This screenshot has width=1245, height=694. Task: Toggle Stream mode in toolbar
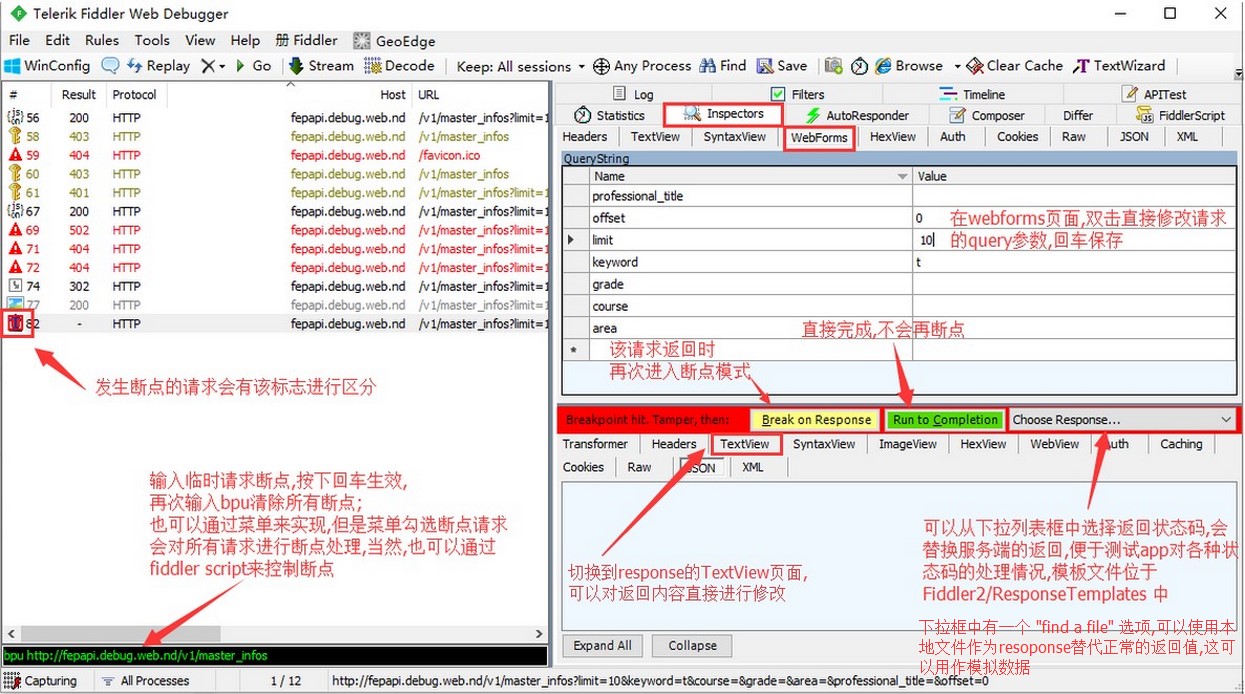(x=321, y=66)
